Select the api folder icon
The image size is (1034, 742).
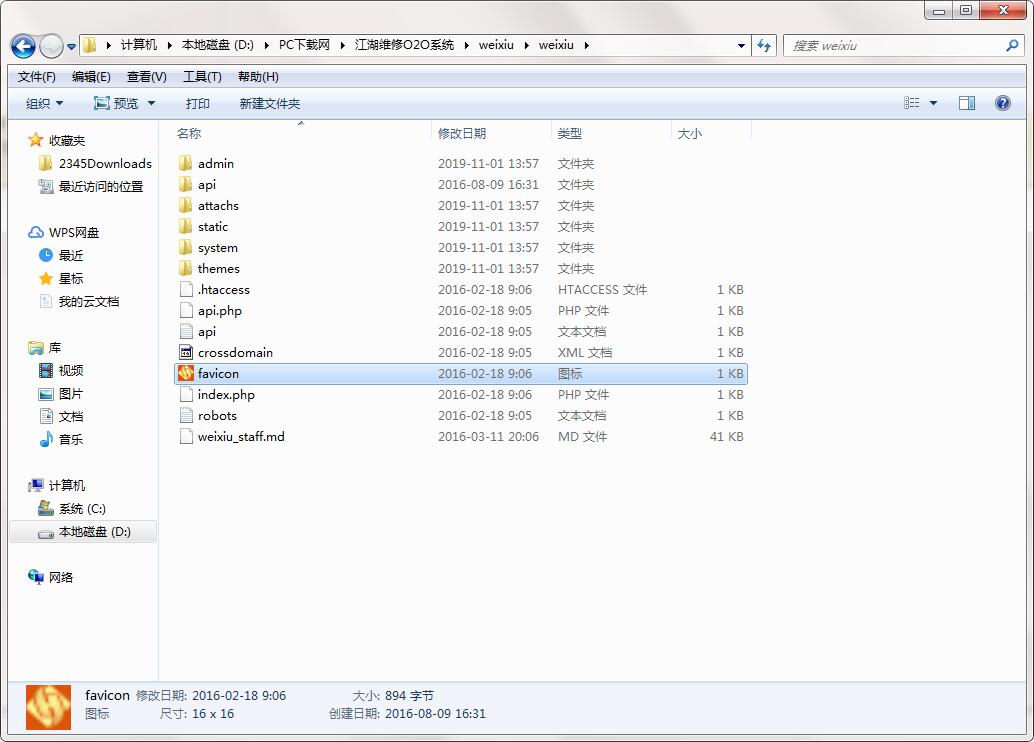186,184
